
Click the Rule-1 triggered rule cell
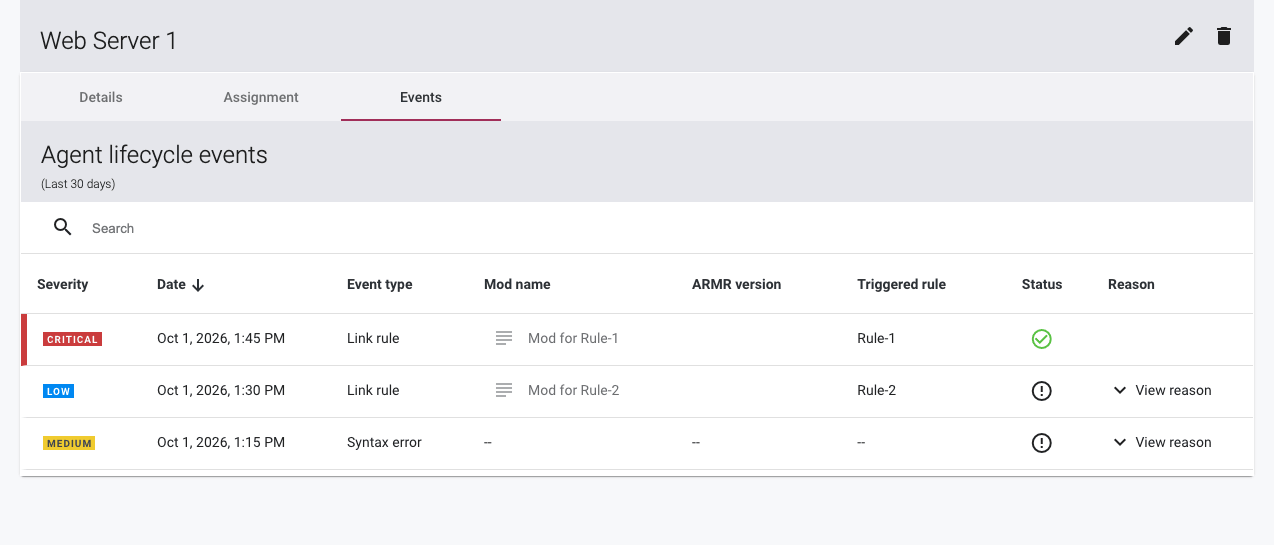(x=876, y=338)
